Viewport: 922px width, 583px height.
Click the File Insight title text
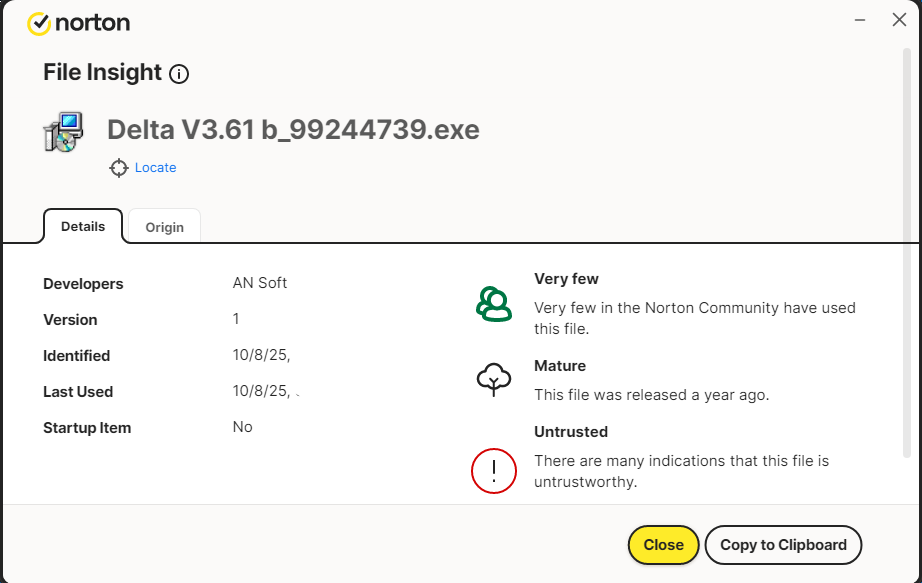point(102,72)
